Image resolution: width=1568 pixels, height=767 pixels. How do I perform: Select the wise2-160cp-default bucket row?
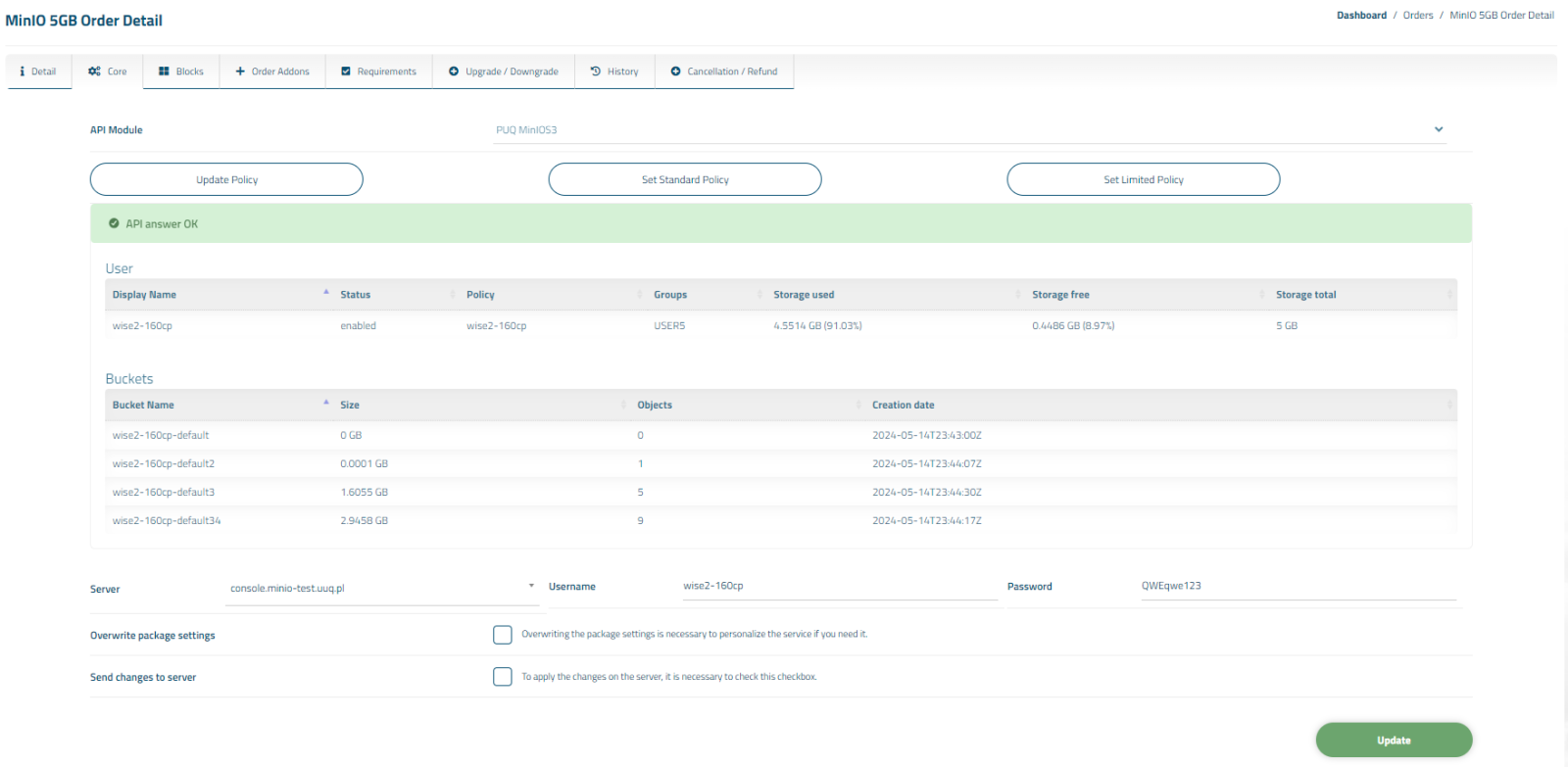[x=781, y=436]
